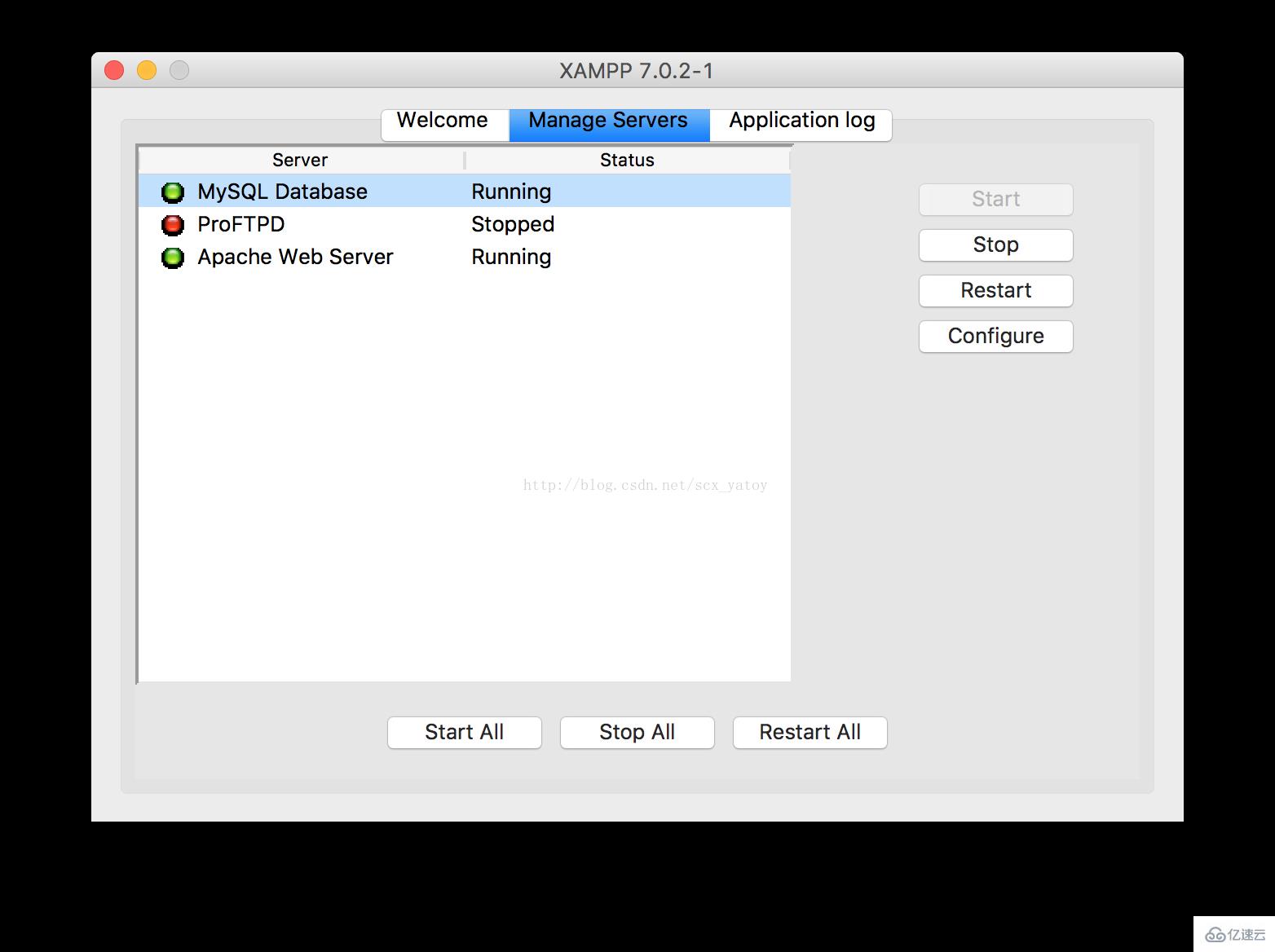Click the Restart All button
Image resolution: width=1275 pixels, height=952 pixels.
[x=810, y=733]
